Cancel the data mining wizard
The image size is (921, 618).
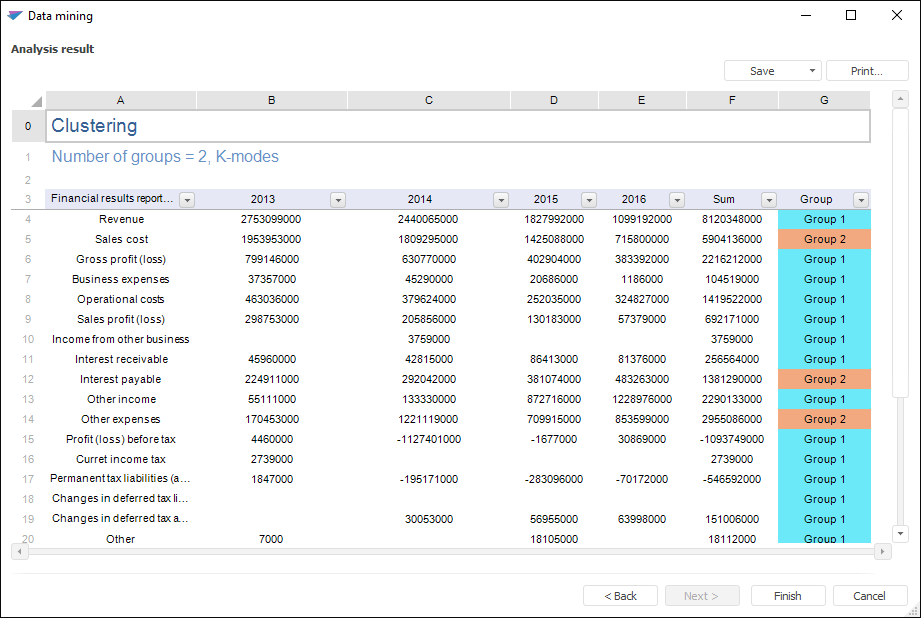click(x=869, y=596)
